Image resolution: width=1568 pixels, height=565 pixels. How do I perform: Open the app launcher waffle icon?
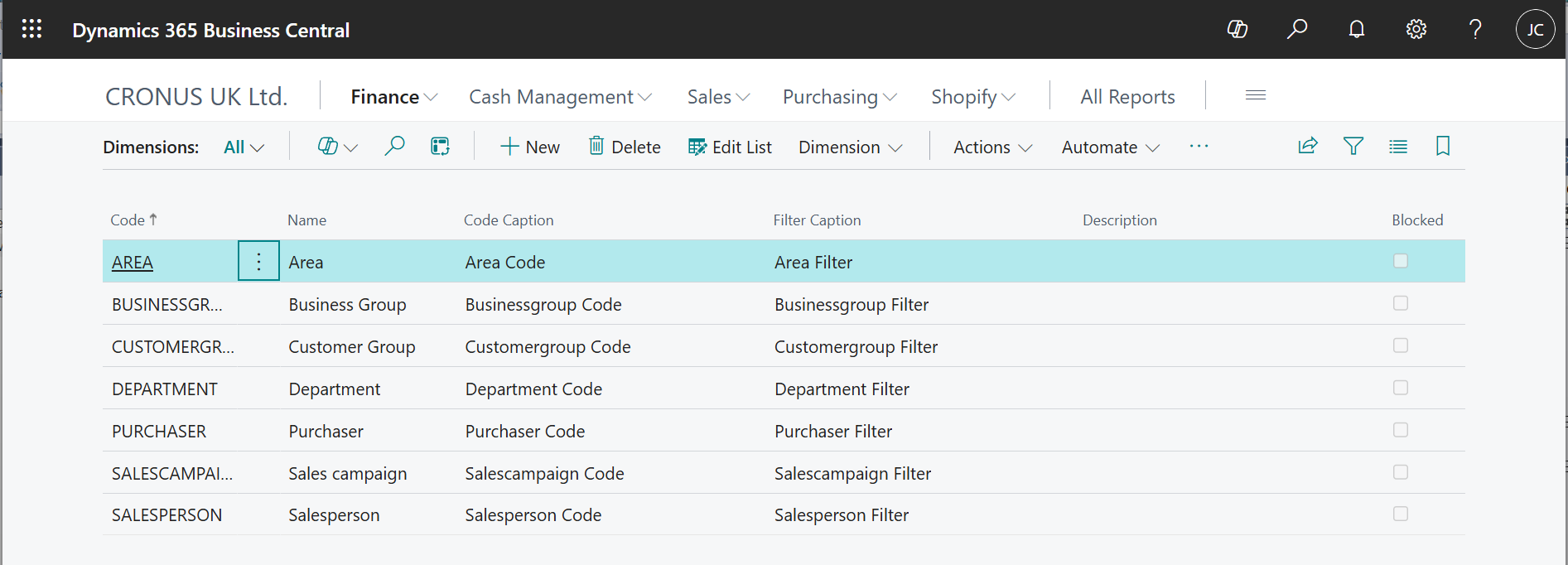pyautogui.click(x=31, y=30)
